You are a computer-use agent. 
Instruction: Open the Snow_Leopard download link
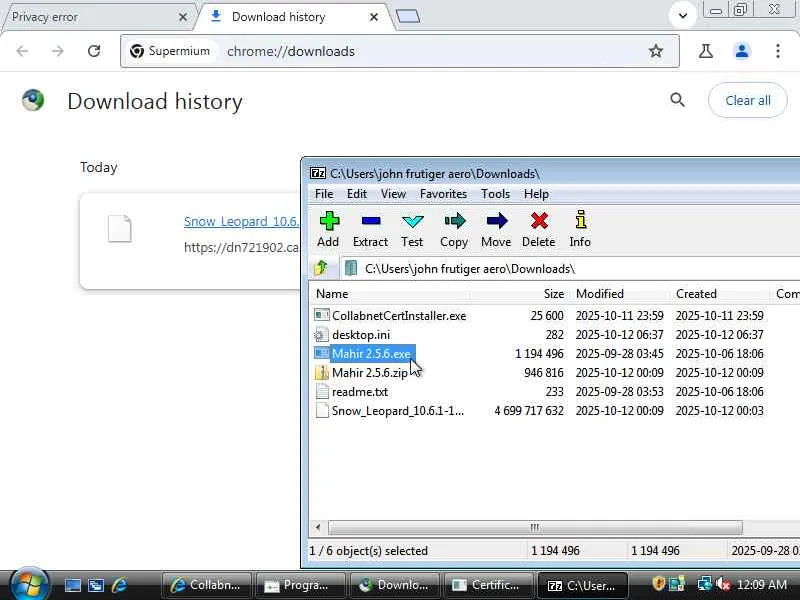click(x=241, y=221)
